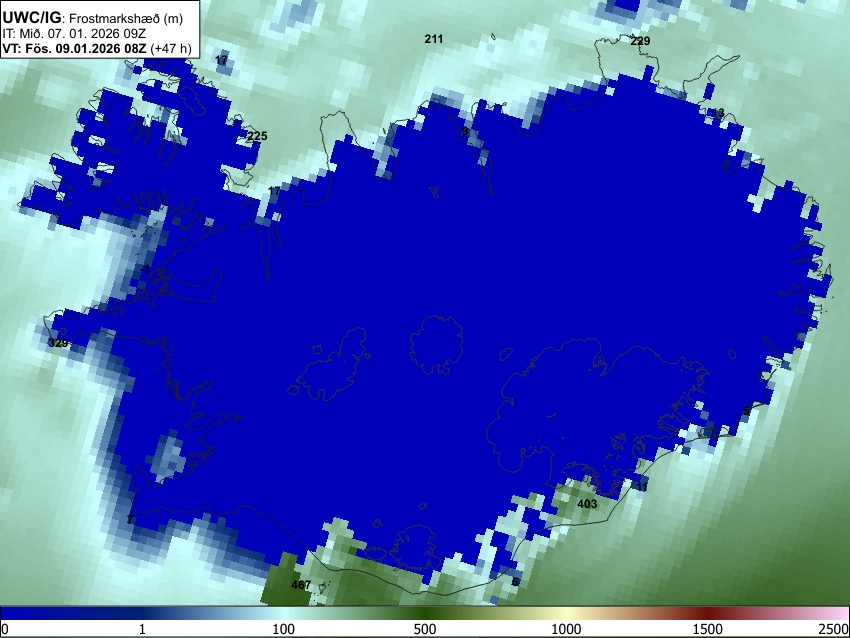Select the 11 value label on the map
This screenshot has height=638, width=850.
point(642,487)
